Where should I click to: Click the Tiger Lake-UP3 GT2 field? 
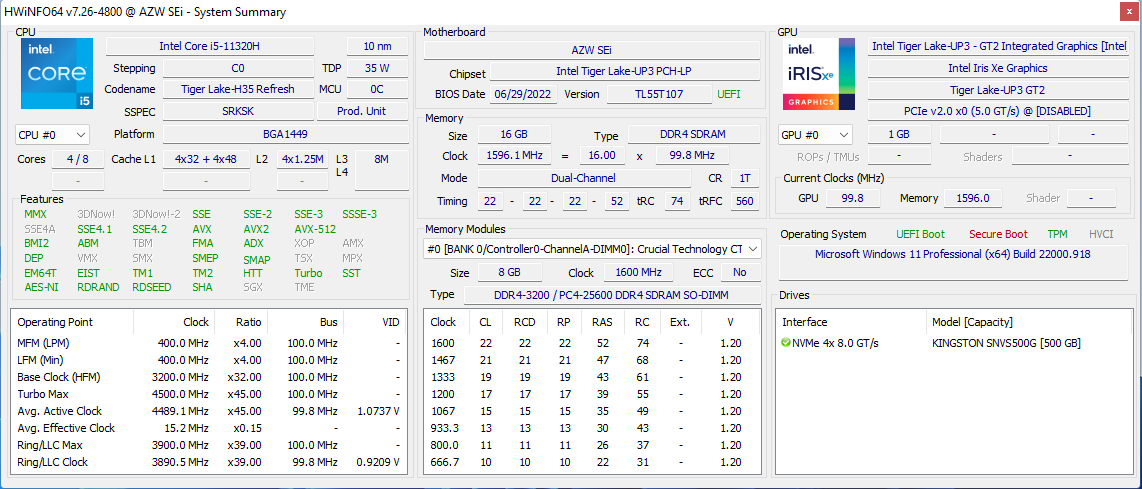[x=998, y=90]
